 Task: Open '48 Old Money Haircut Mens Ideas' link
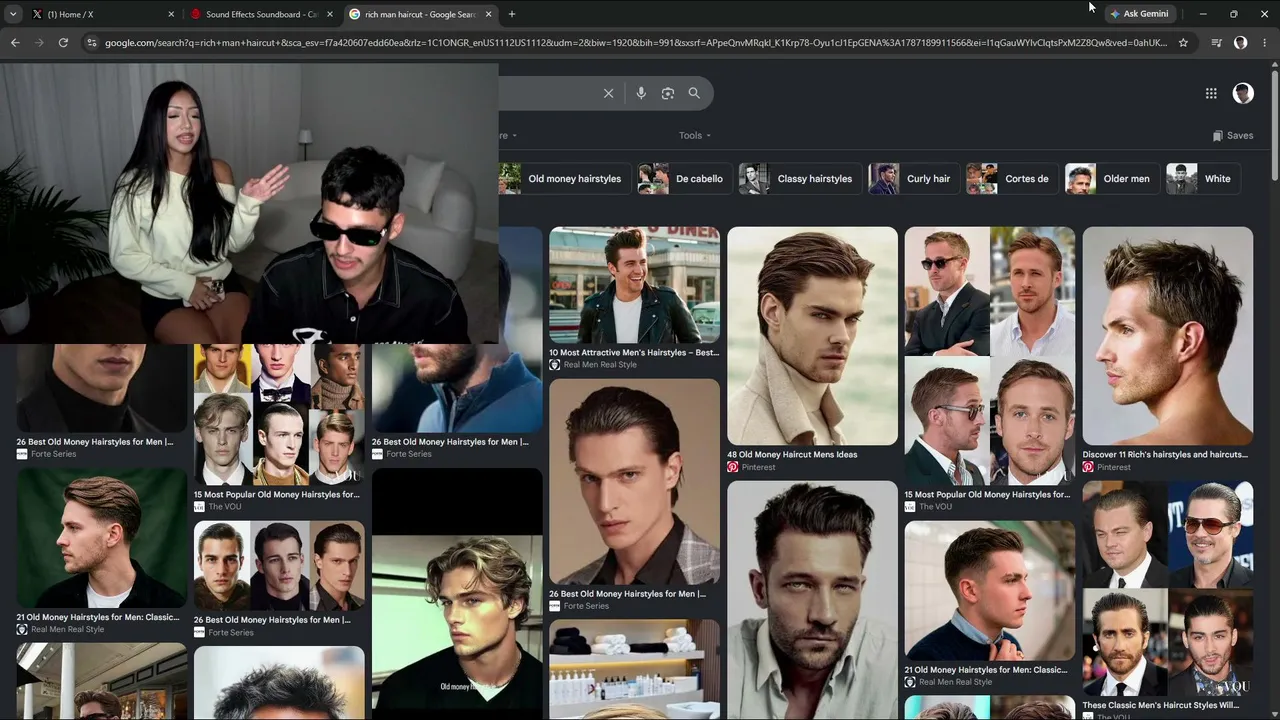pyautogui.click(x=792, y=455)
